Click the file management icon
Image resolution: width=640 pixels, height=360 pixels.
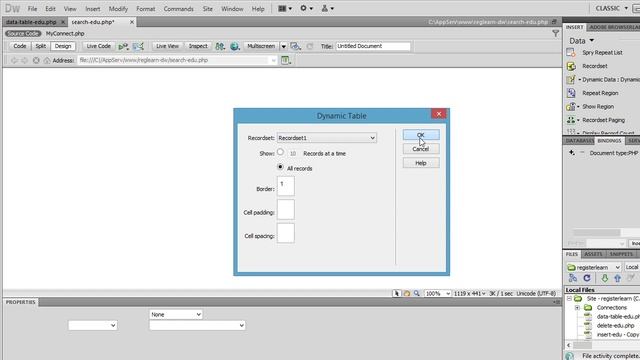point(220,47)
